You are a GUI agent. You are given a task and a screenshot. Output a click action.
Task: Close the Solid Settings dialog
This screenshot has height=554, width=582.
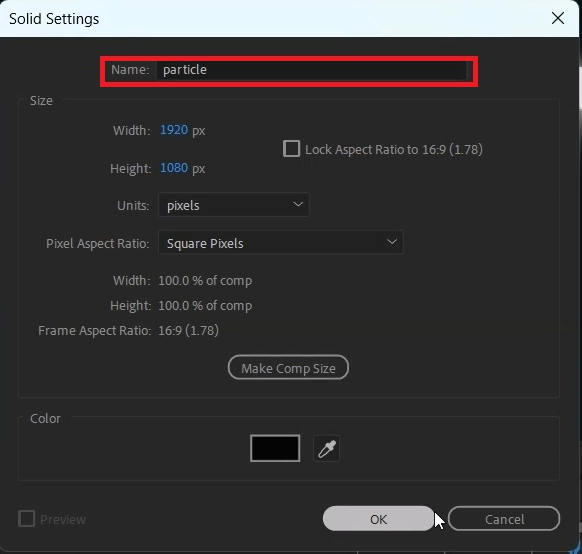[x=558, y=18]
